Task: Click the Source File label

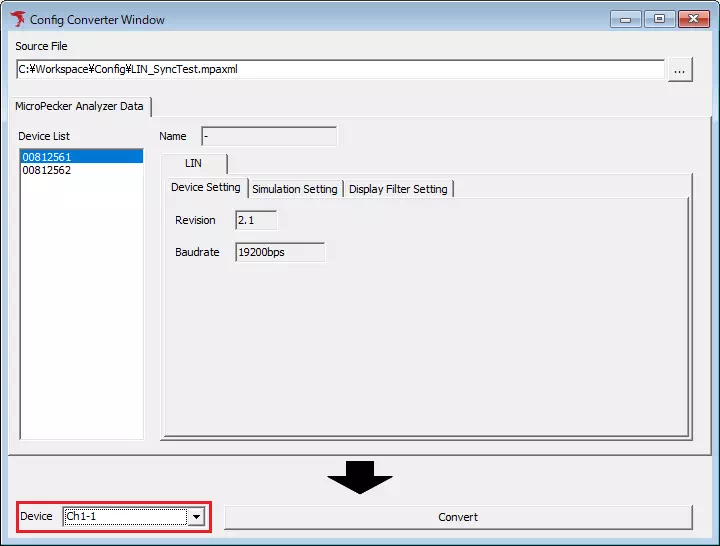Action: [x=41, y=46]
